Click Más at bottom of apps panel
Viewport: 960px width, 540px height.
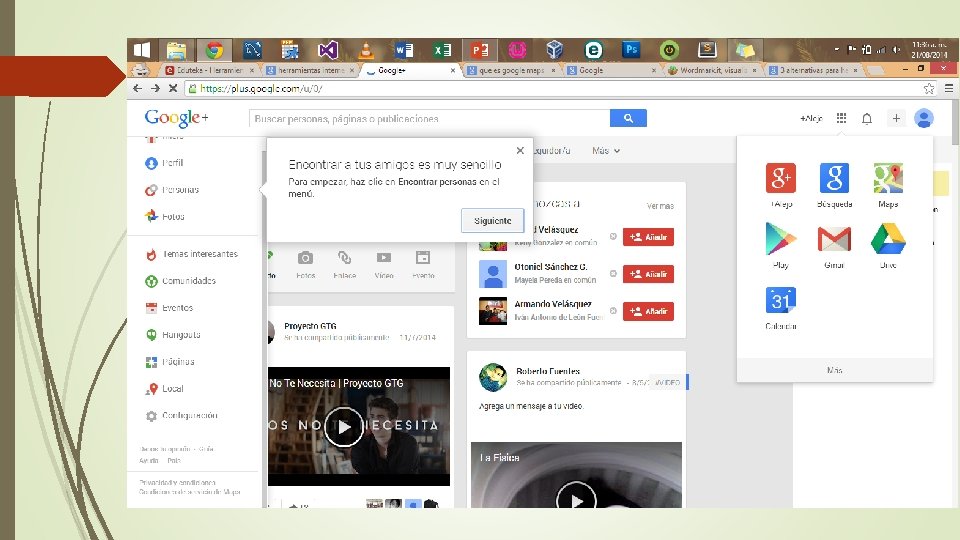click(x=834, y=370)
